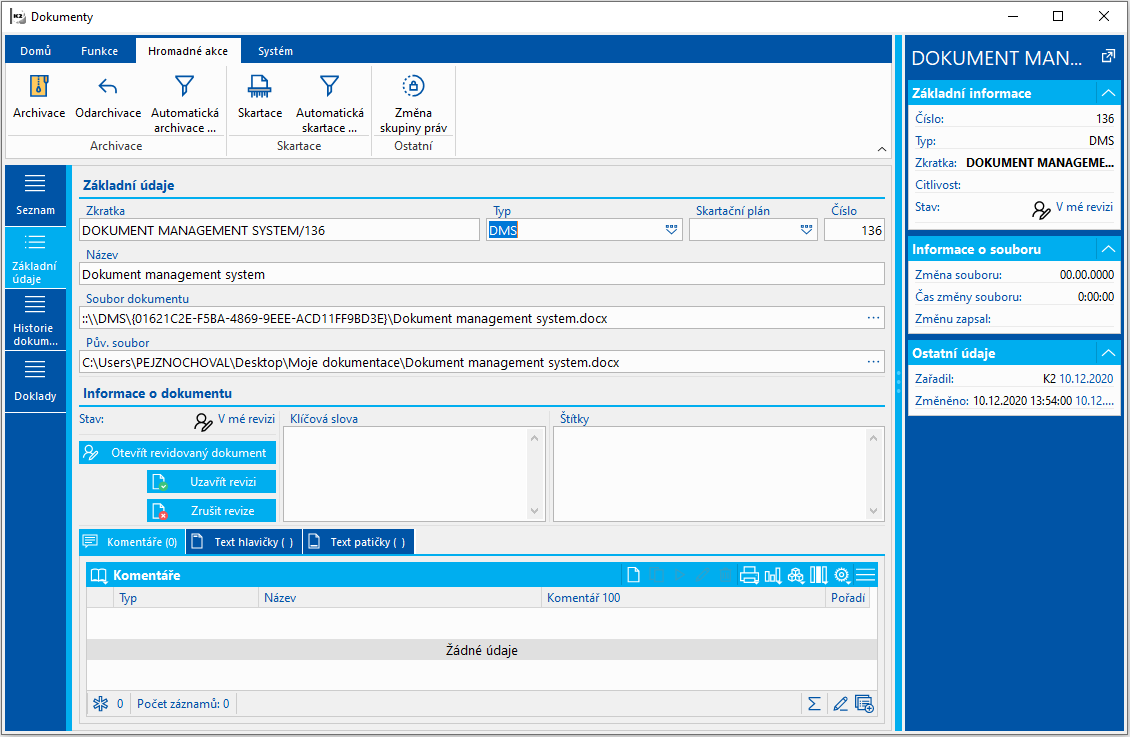1130x737 pixels.
Task: Open gear settings in Komentáře toolbar
Action: pos(842,575)
